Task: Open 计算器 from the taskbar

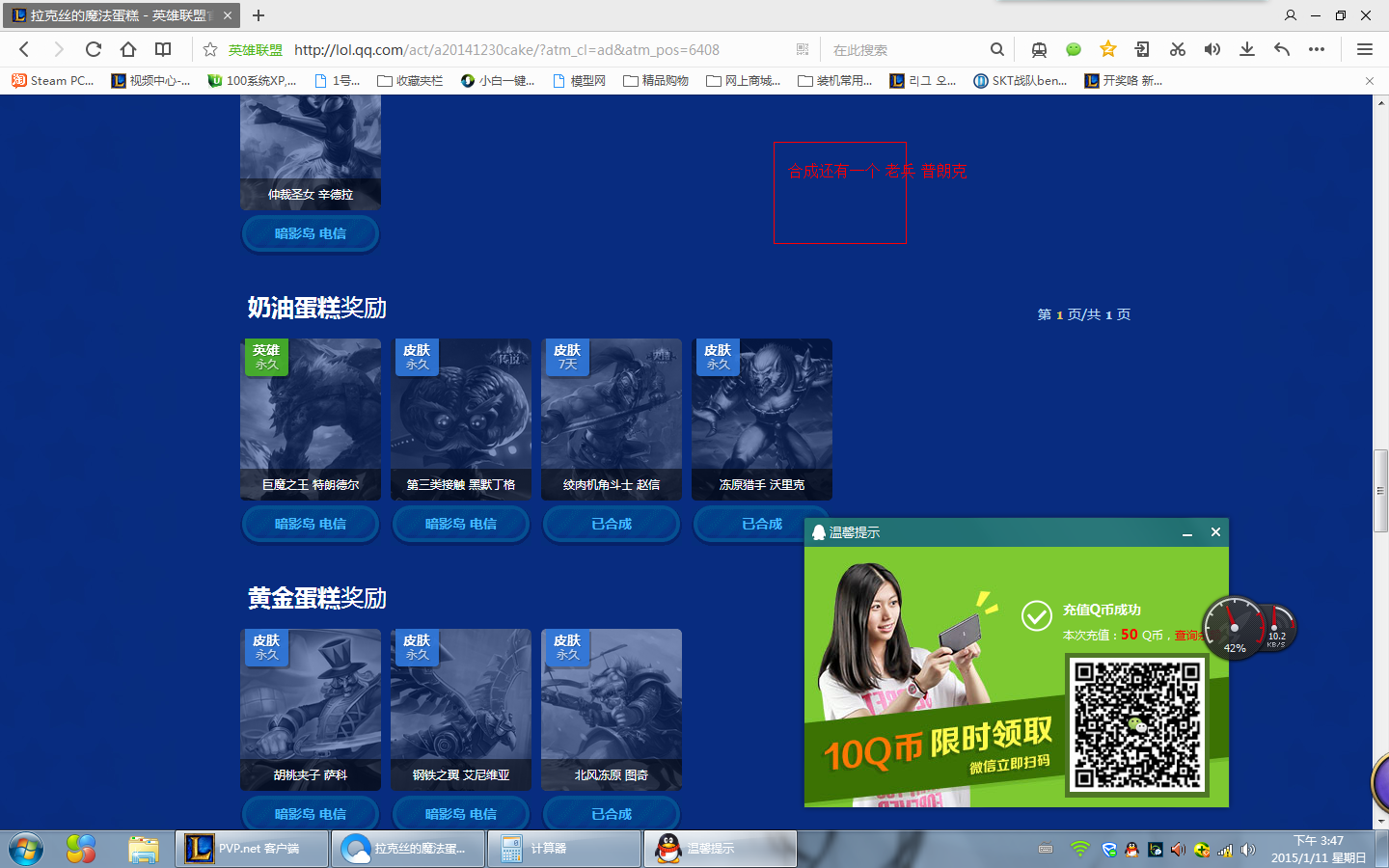Action: pos(564,849)
